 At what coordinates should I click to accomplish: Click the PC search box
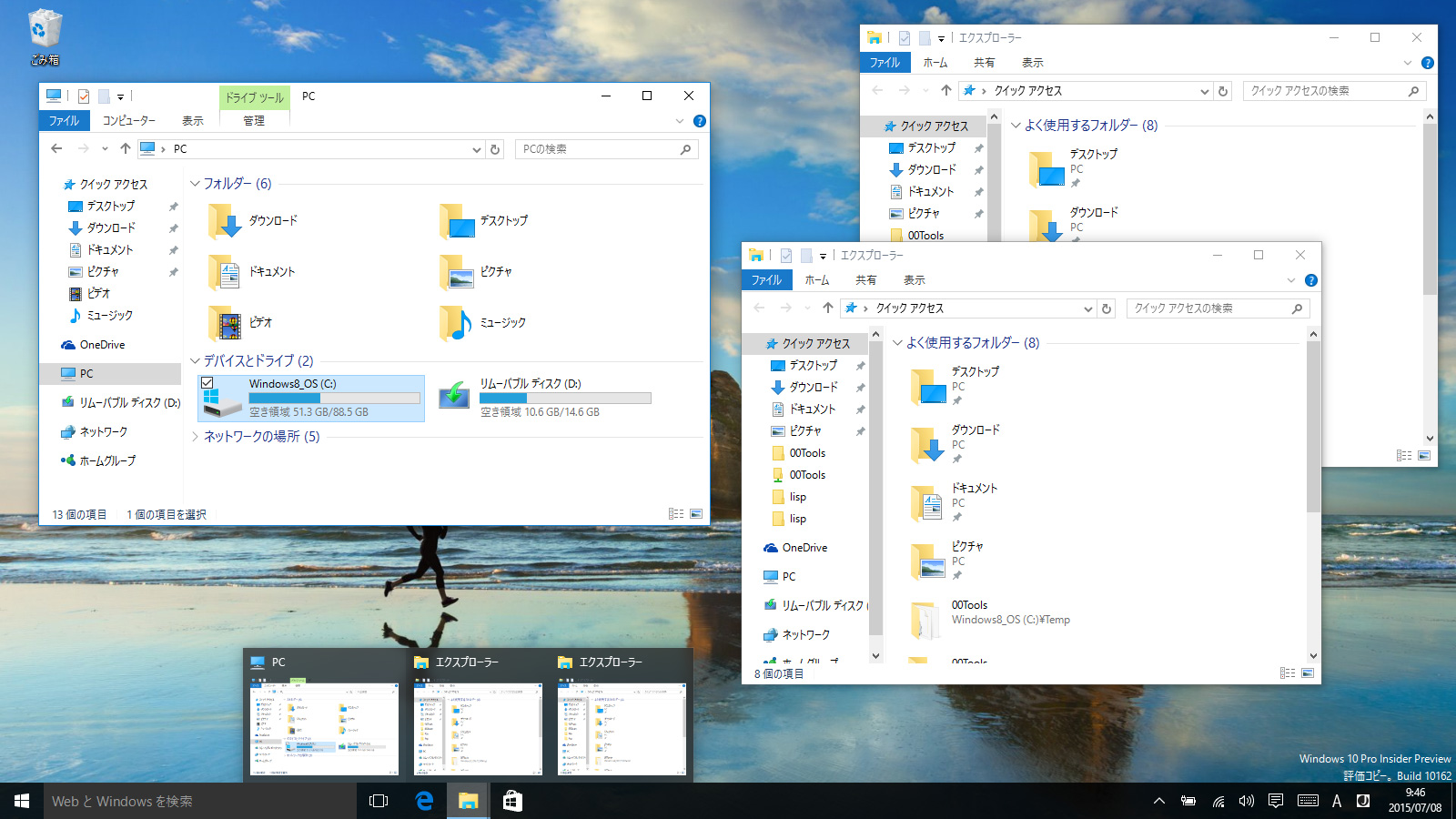[599, 149]
